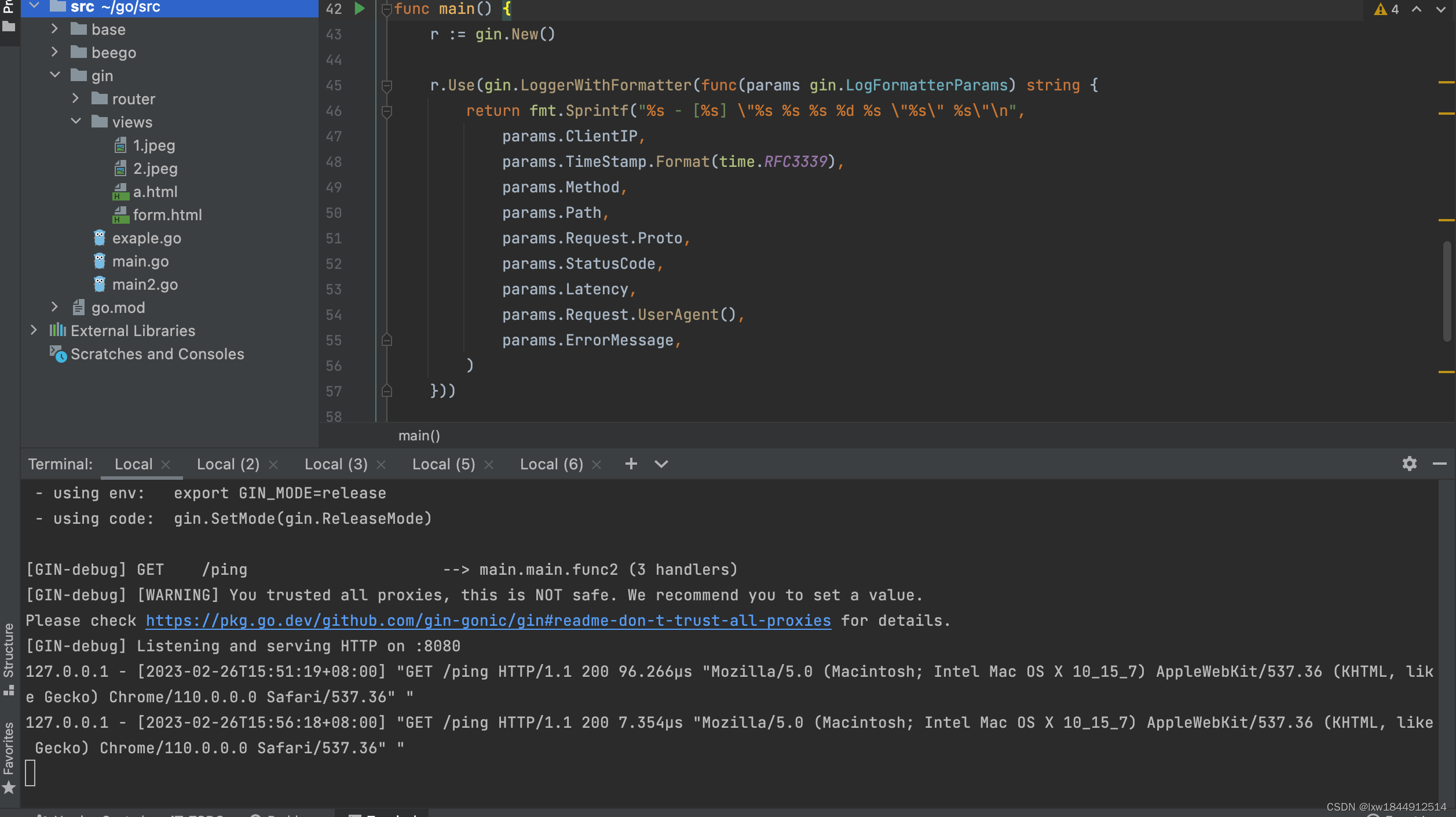The height and width of the screenshot is (817, 1456).
Task: Open the pkg.go.dev gin proxies link
Action: (x=488, y=621)
